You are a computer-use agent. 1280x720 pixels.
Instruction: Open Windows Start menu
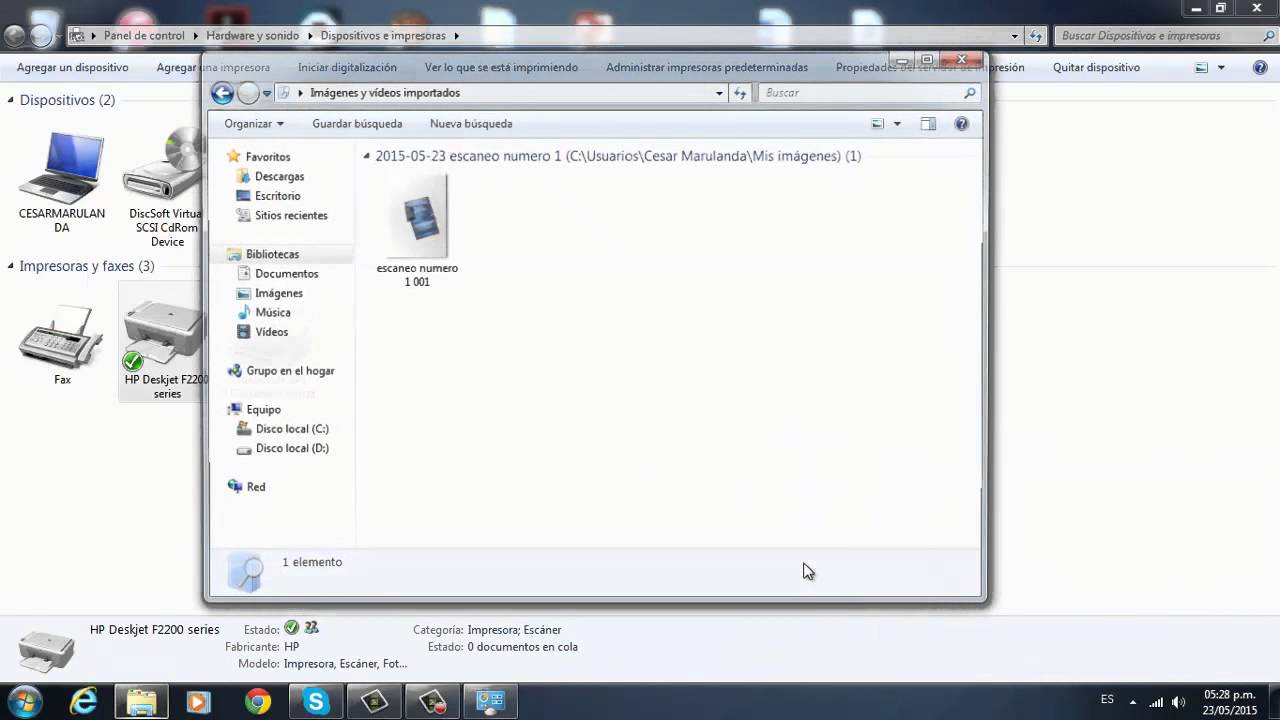(x=25, y=702)
